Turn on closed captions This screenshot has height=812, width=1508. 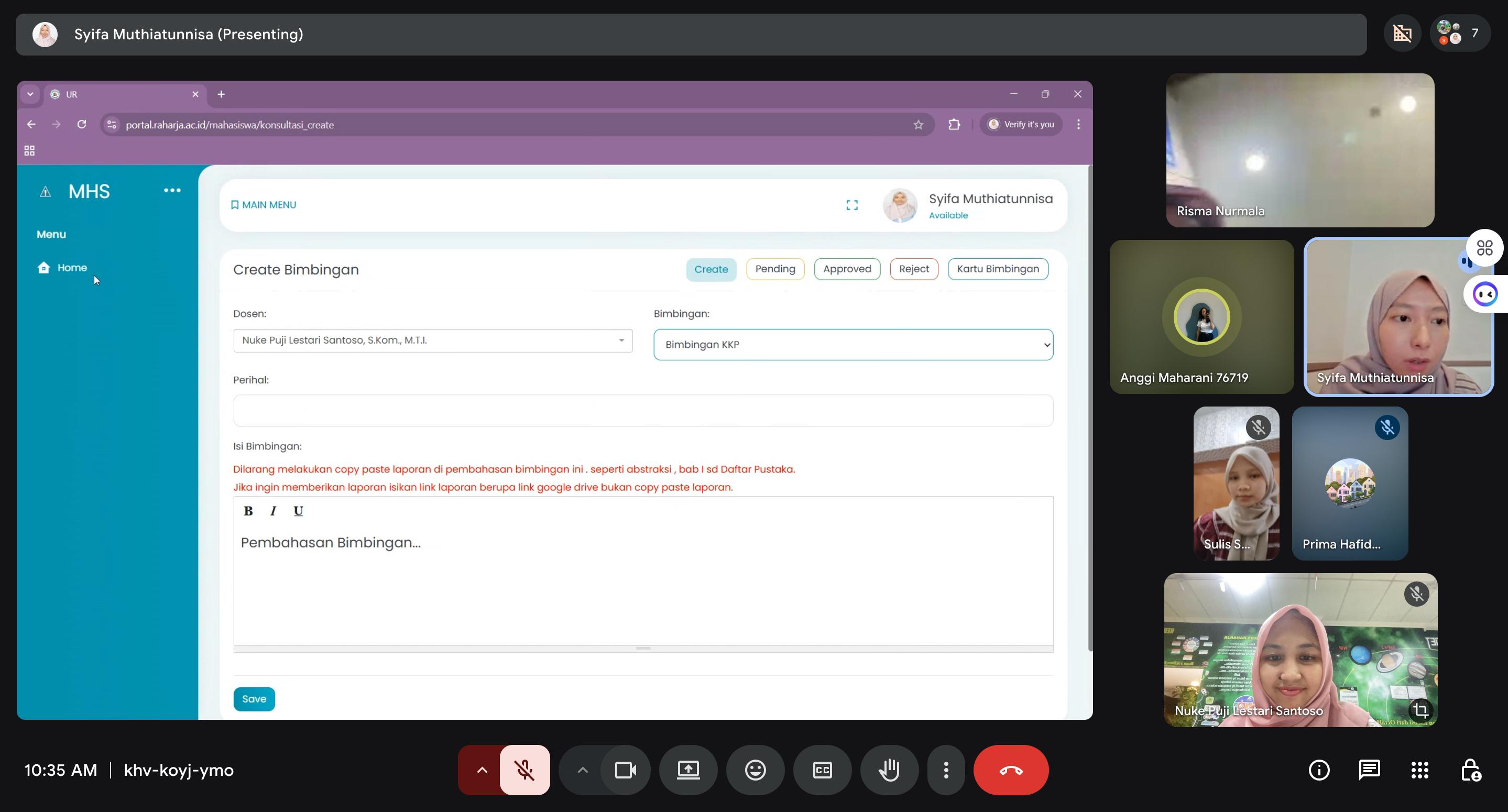click(x=823, y=770)
